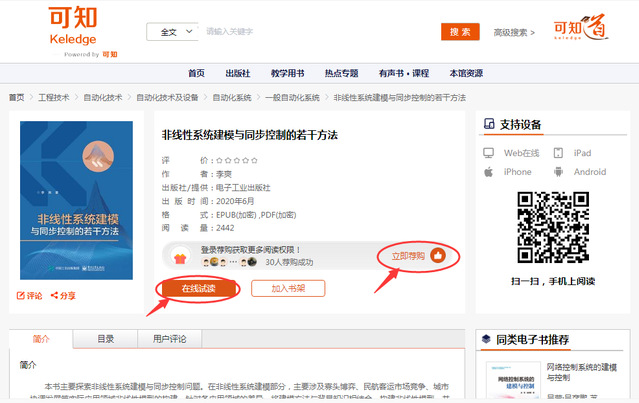Switch to the 用户评论 tab

[169, 339]
